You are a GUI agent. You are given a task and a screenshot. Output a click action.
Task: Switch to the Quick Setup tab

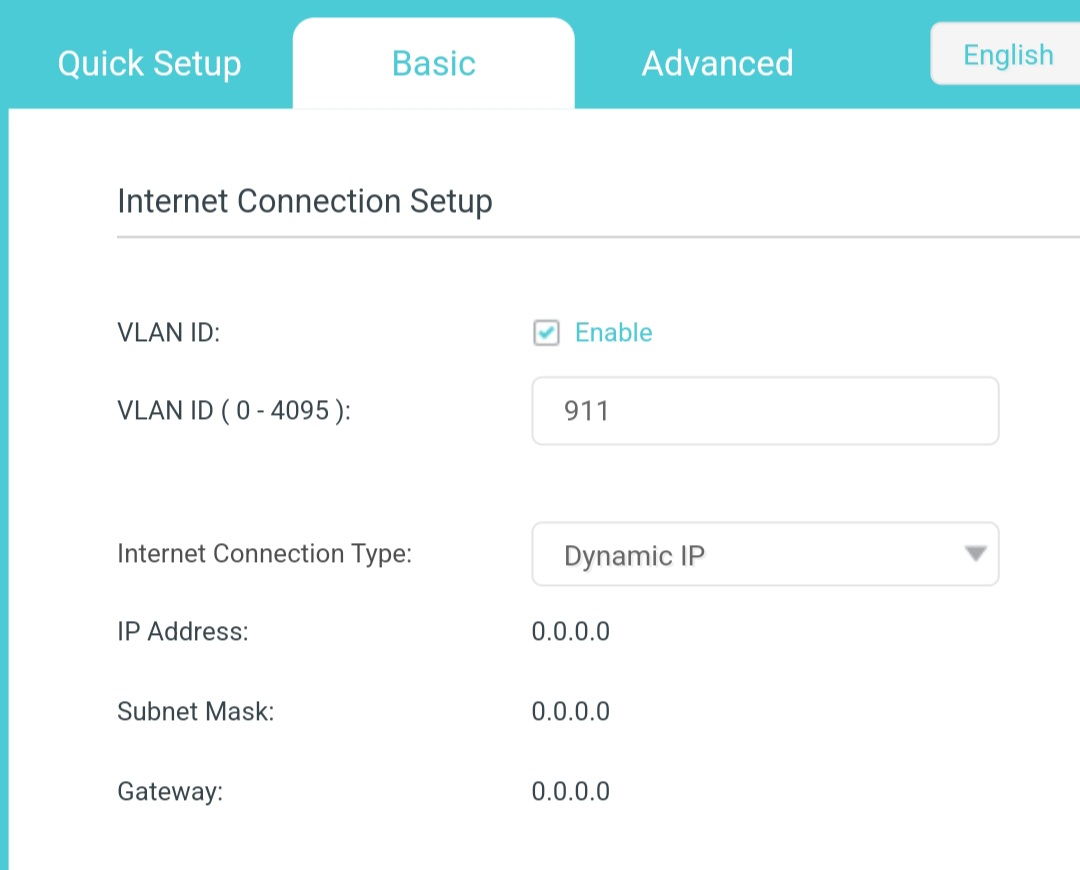149,63
